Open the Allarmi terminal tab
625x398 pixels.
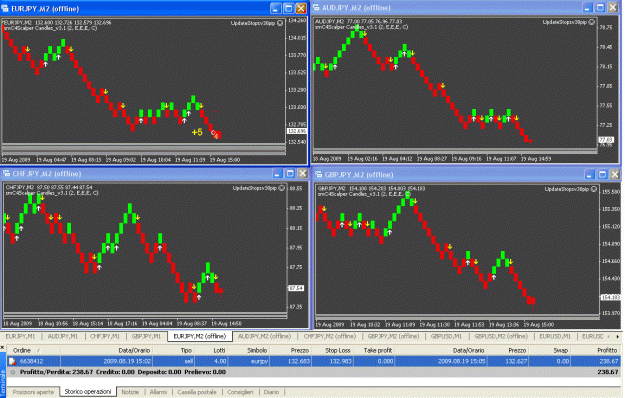158,392
